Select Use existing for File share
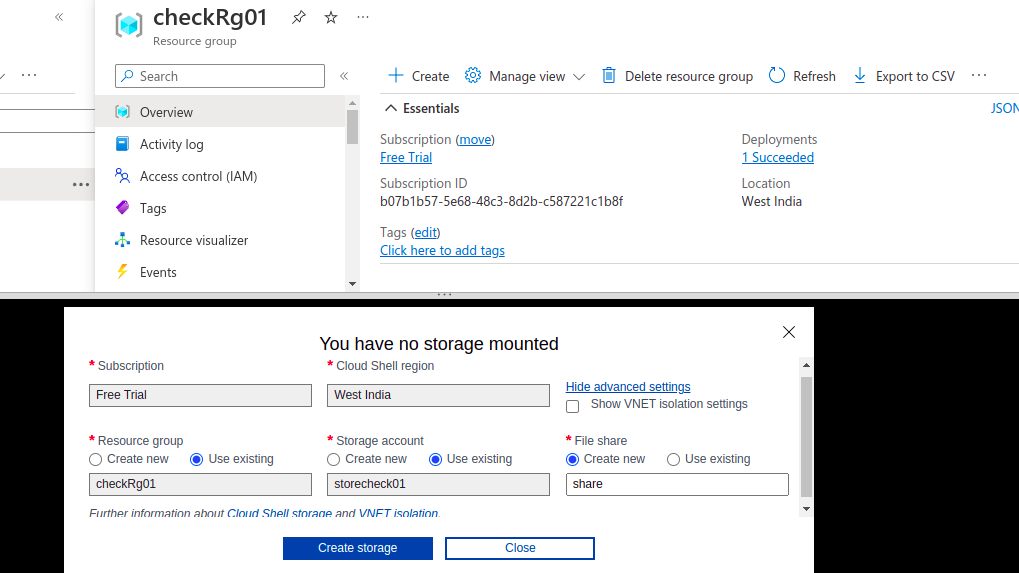Image resolution: width=1019 pixels, height=573 pixels. pos(673,459)
